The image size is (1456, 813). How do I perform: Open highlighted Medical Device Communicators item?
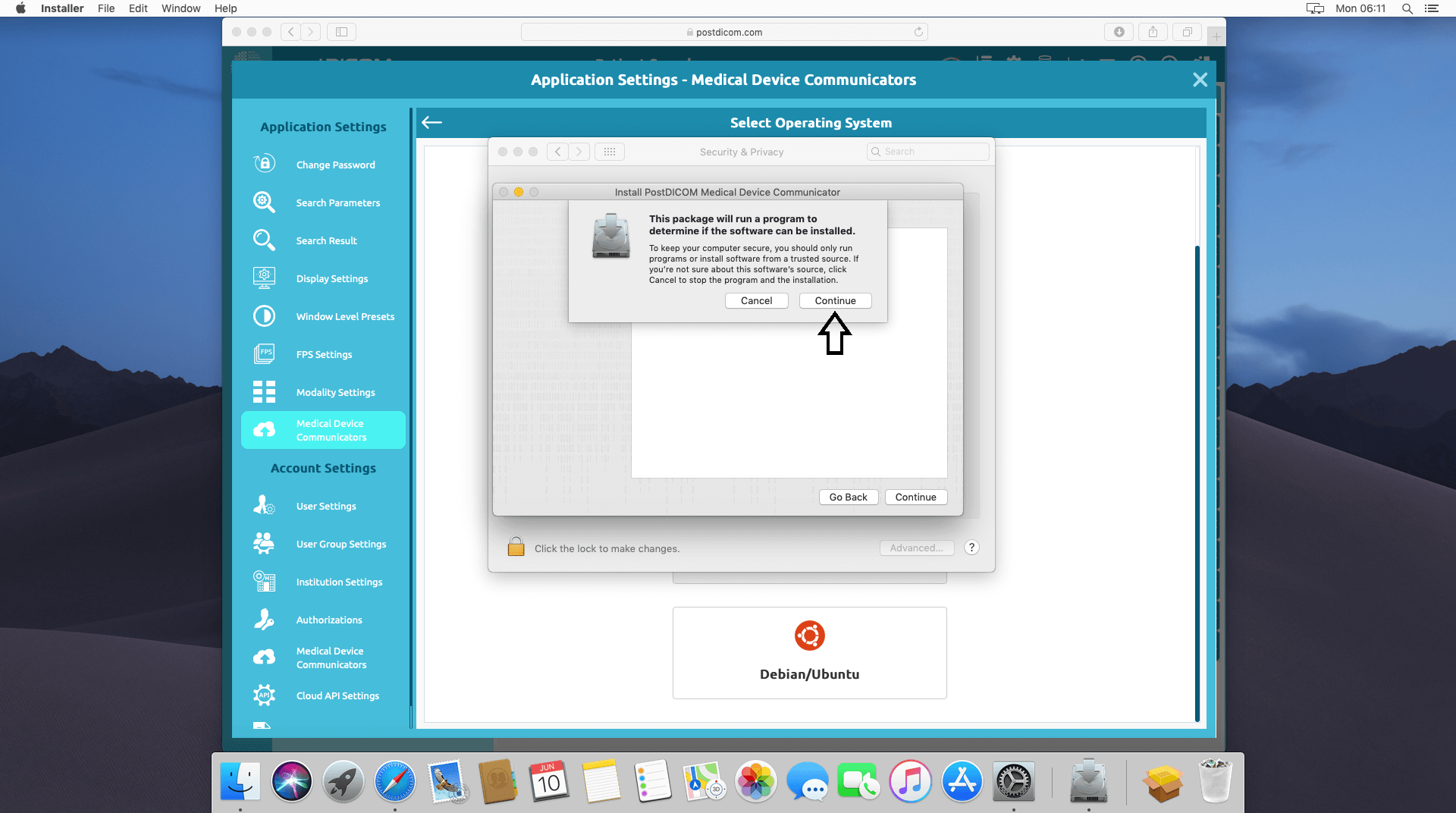[323, 430]
